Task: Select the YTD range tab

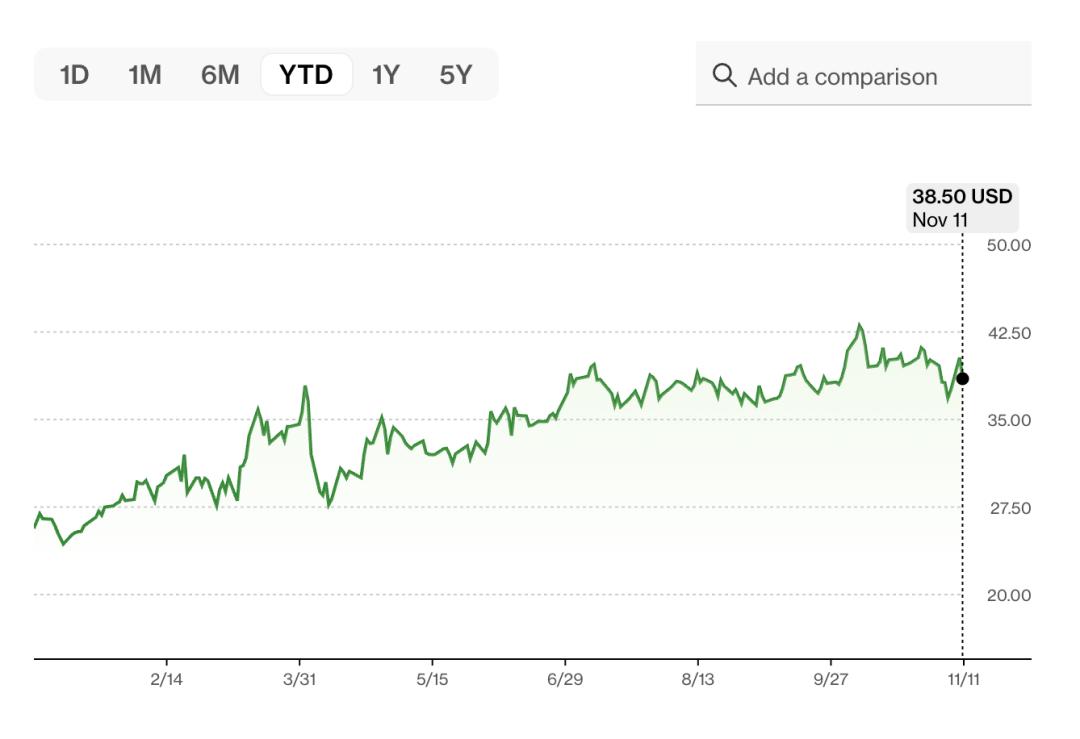Action: tap(306, 75)
